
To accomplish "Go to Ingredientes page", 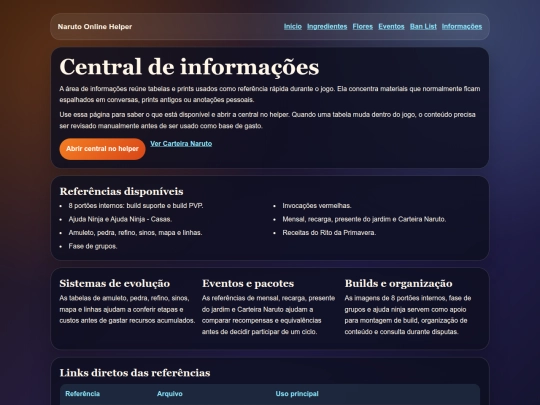I will (x=327, y=27).
